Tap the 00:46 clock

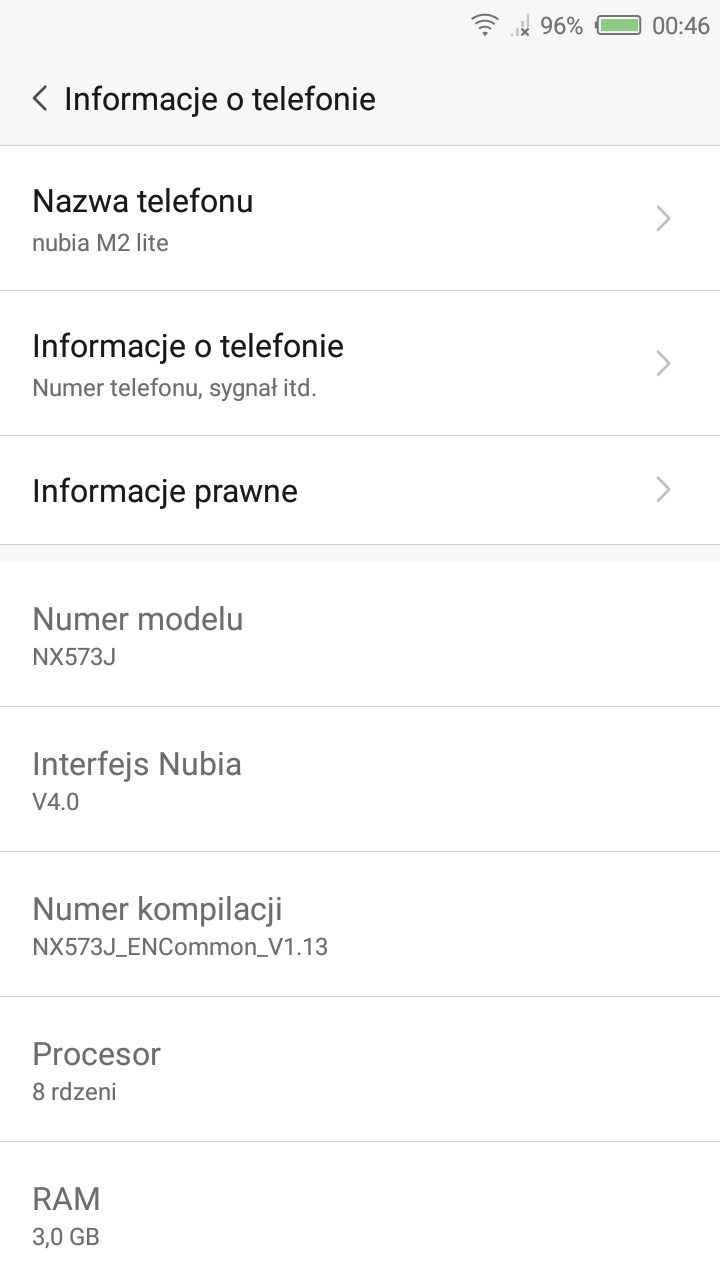[x=680, y=27]
